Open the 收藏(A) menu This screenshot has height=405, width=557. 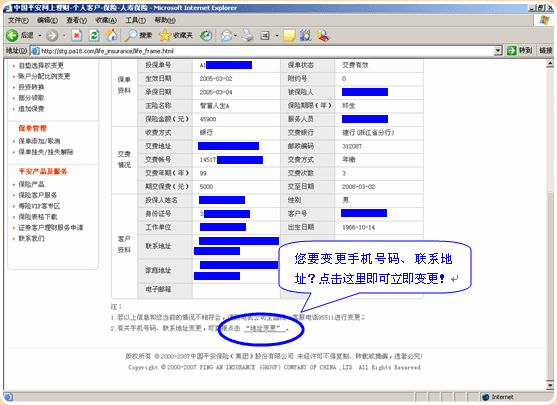(106, 20)
